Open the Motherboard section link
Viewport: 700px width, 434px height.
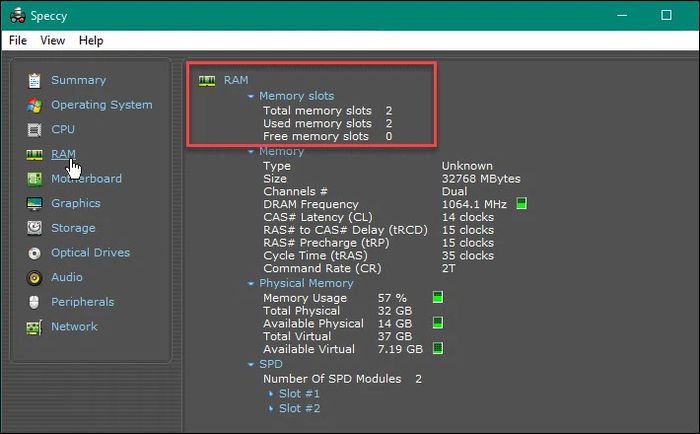click(x=86, y=179)
